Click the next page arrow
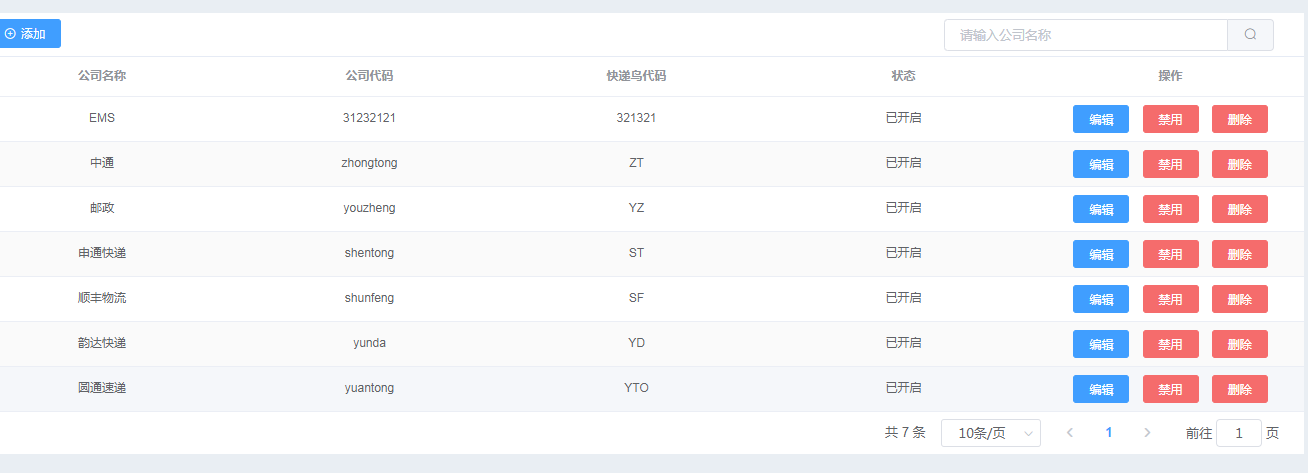1308x473 pixels. (1147, 433)
